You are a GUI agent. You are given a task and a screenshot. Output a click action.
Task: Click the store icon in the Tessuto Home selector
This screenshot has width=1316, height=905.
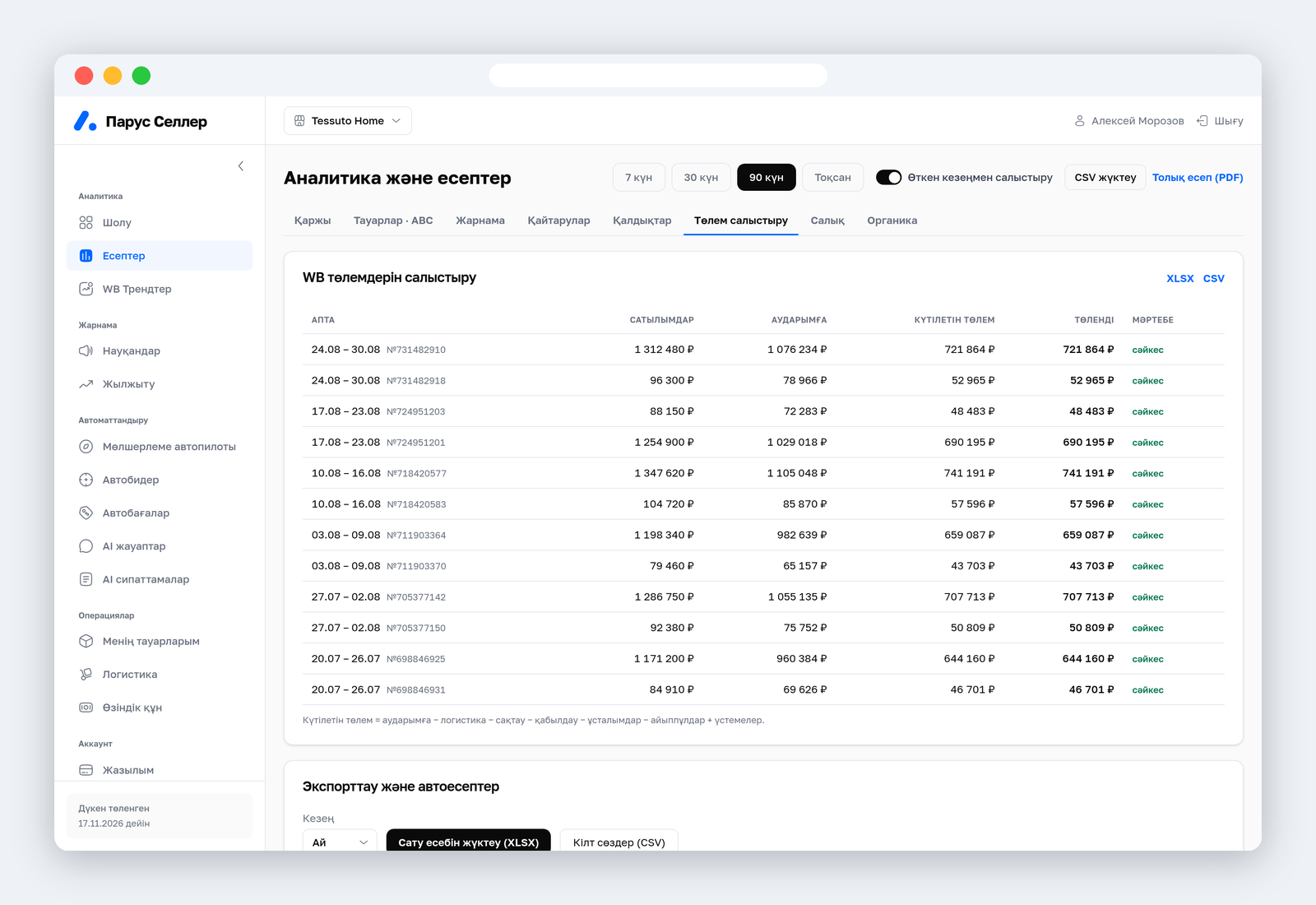pos(299,121)
